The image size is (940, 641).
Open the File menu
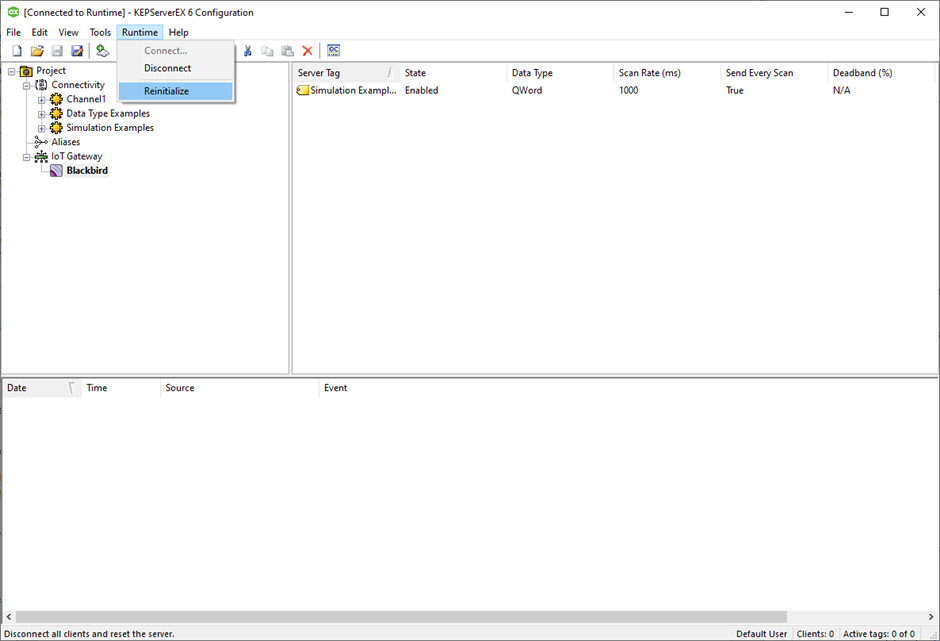tap(13, 32)
